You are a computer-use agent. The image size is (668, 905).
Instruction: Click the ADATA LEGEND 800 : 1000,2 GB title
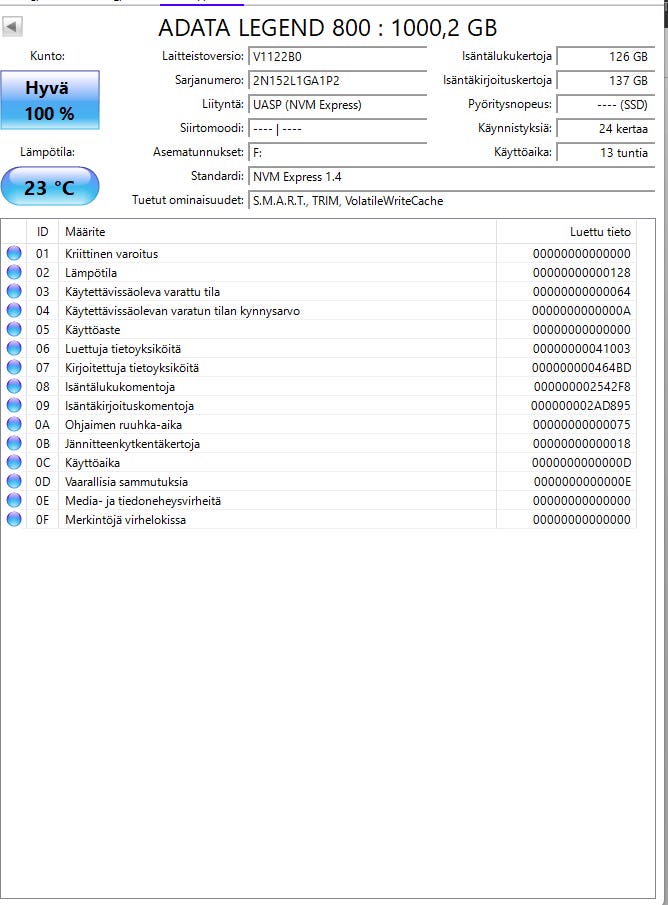pyautogui.click(x=327, y=28)
